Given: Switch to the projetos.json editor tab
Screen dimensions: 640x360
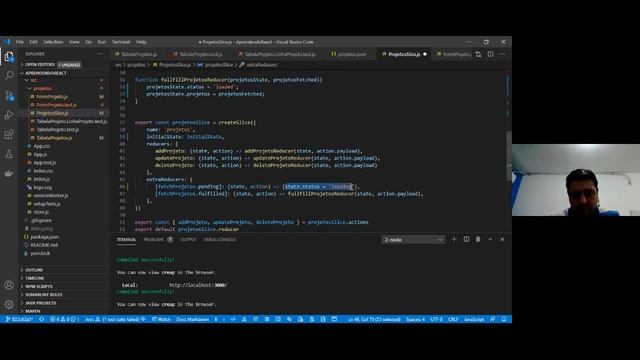Looking at the screenshot, I should click(x=349, y=54).
